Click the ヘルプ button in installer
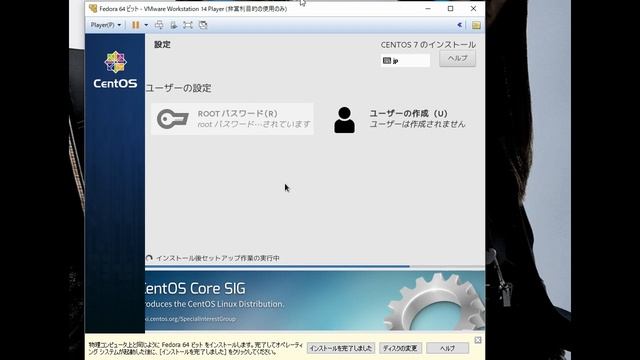This screenshot has width=640, height=360. [x=457, y=58]
